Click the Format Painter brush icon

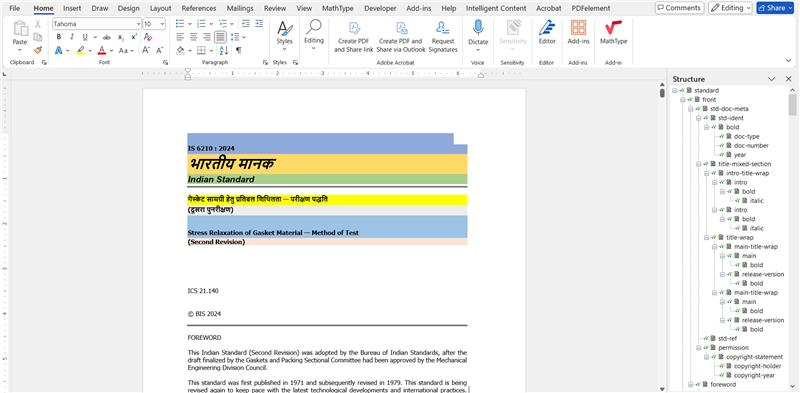pos(38,50)
